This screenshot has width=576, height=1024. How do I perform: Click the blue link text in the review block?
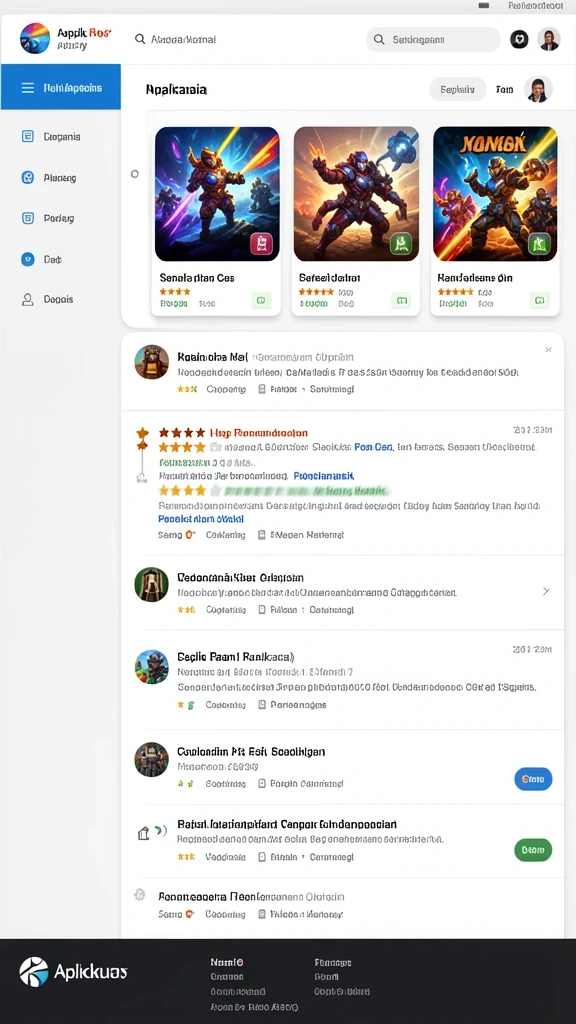tap(201, 519)
